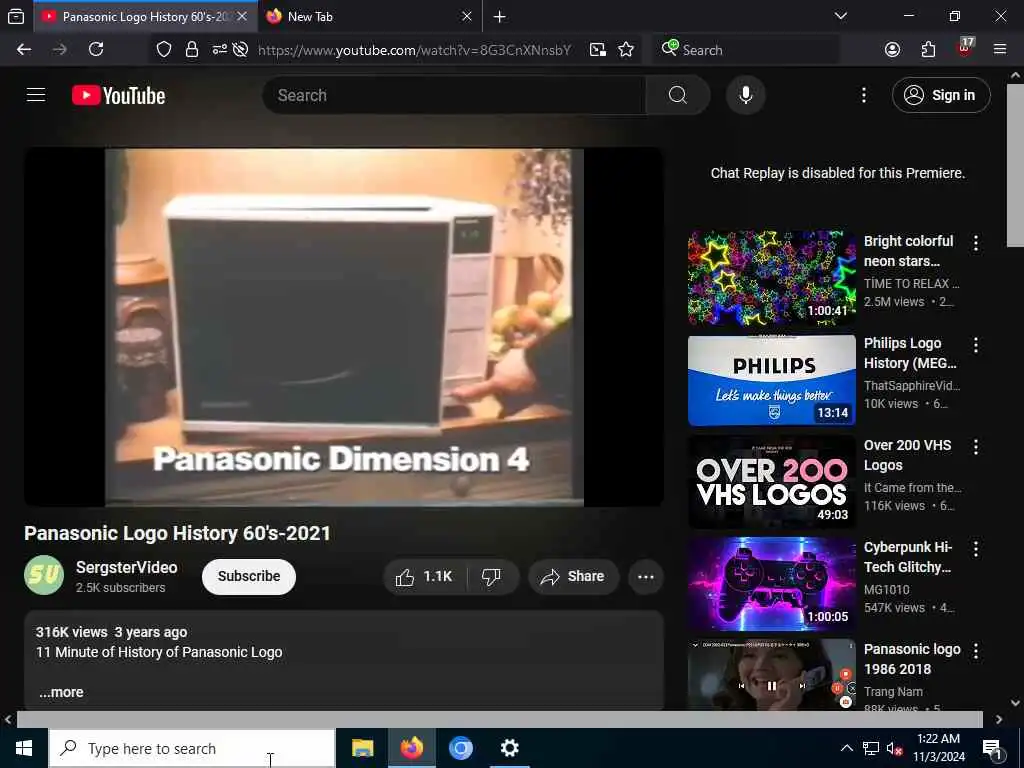Image resolution: width=1024 pixels, height=768 pixels.
Task: Open the Cyberpunk gamepad thumbnail
Action: click(x=771, y=583)
